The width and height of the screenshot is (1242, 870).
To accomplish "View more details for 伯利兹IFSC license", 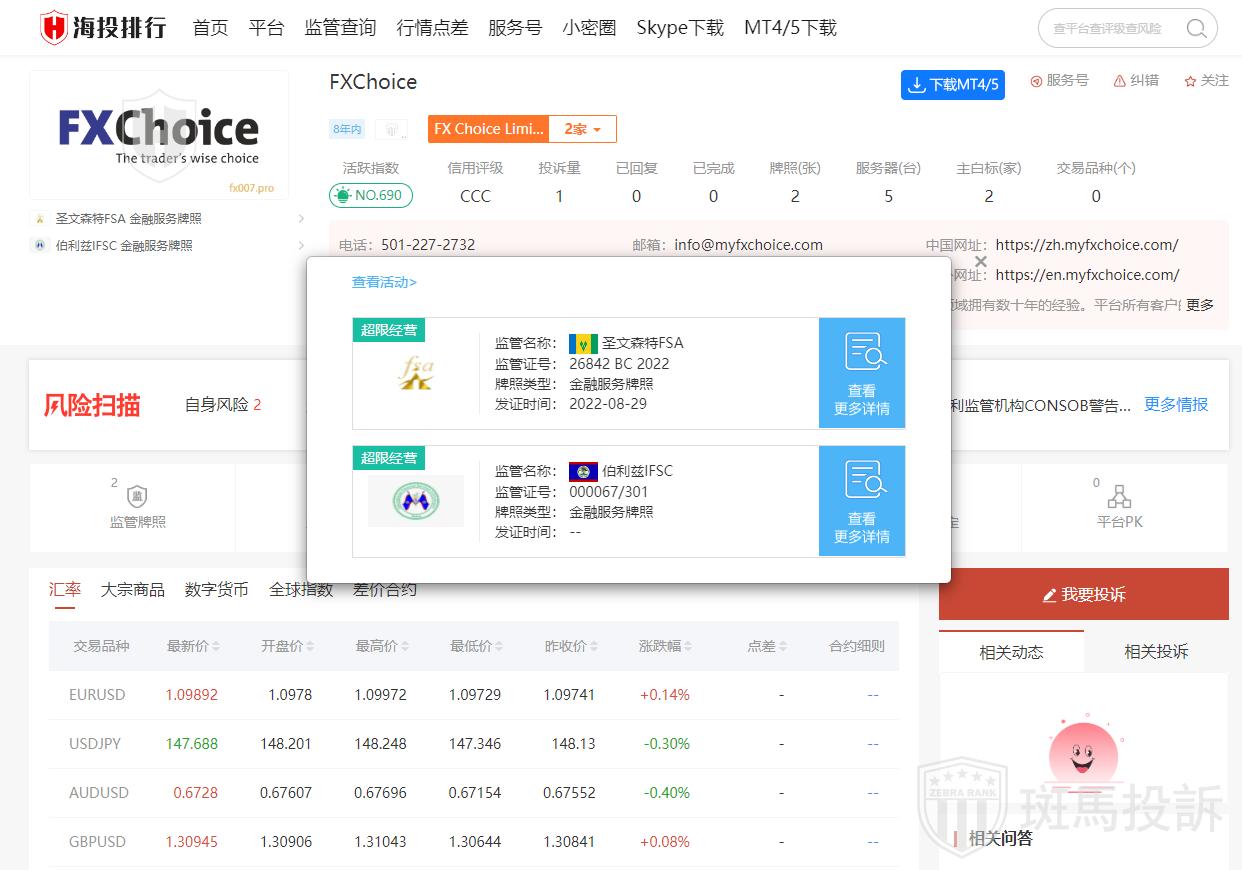I will 861,501.
